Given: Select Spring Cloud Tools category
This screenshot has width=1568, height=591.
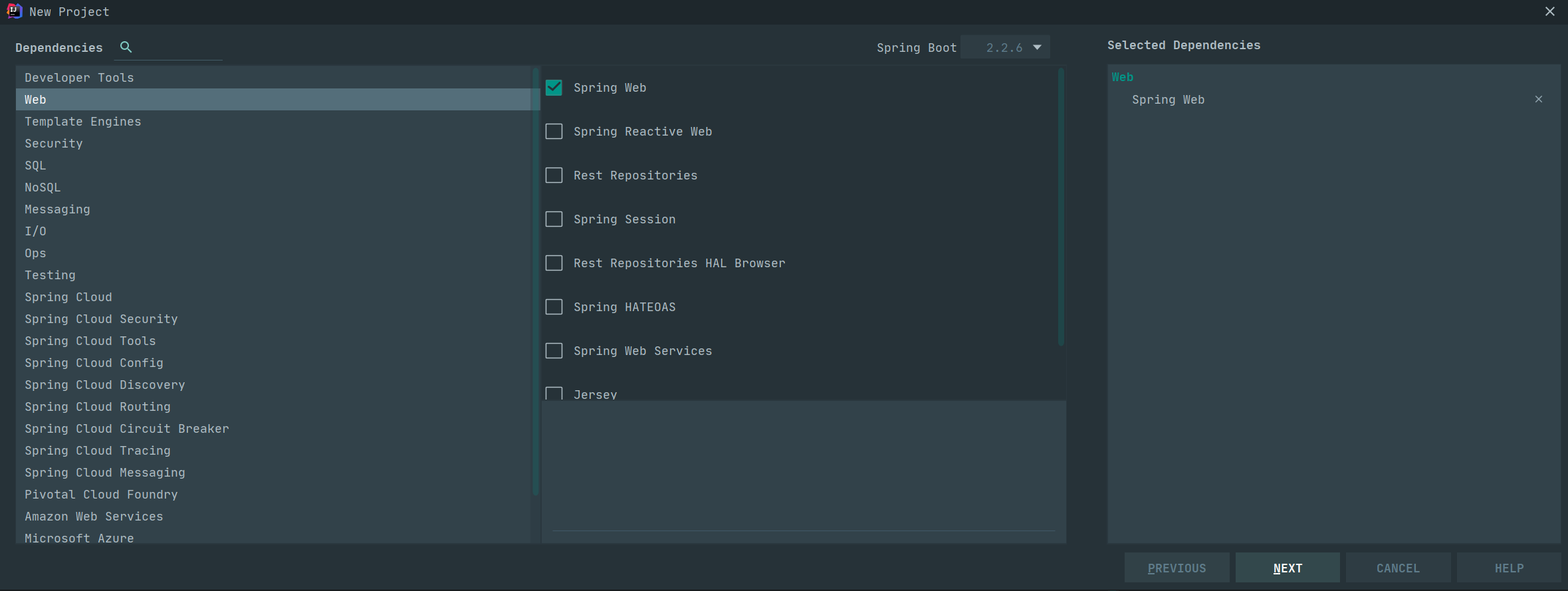Looking at the screenshot, I should click(x=274, y=341).
